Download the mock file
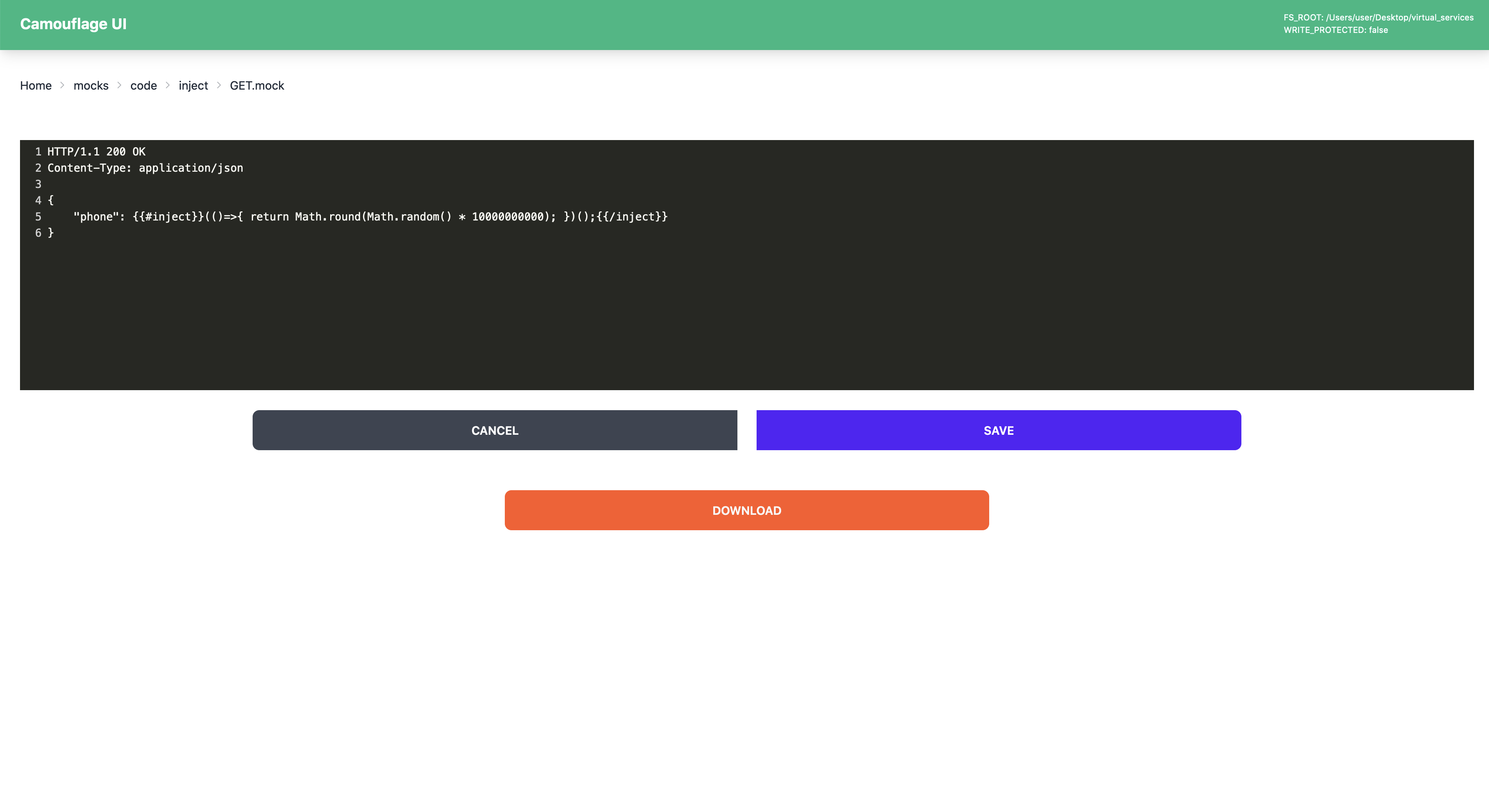The image size is (1489, 812). pos(746,510)
